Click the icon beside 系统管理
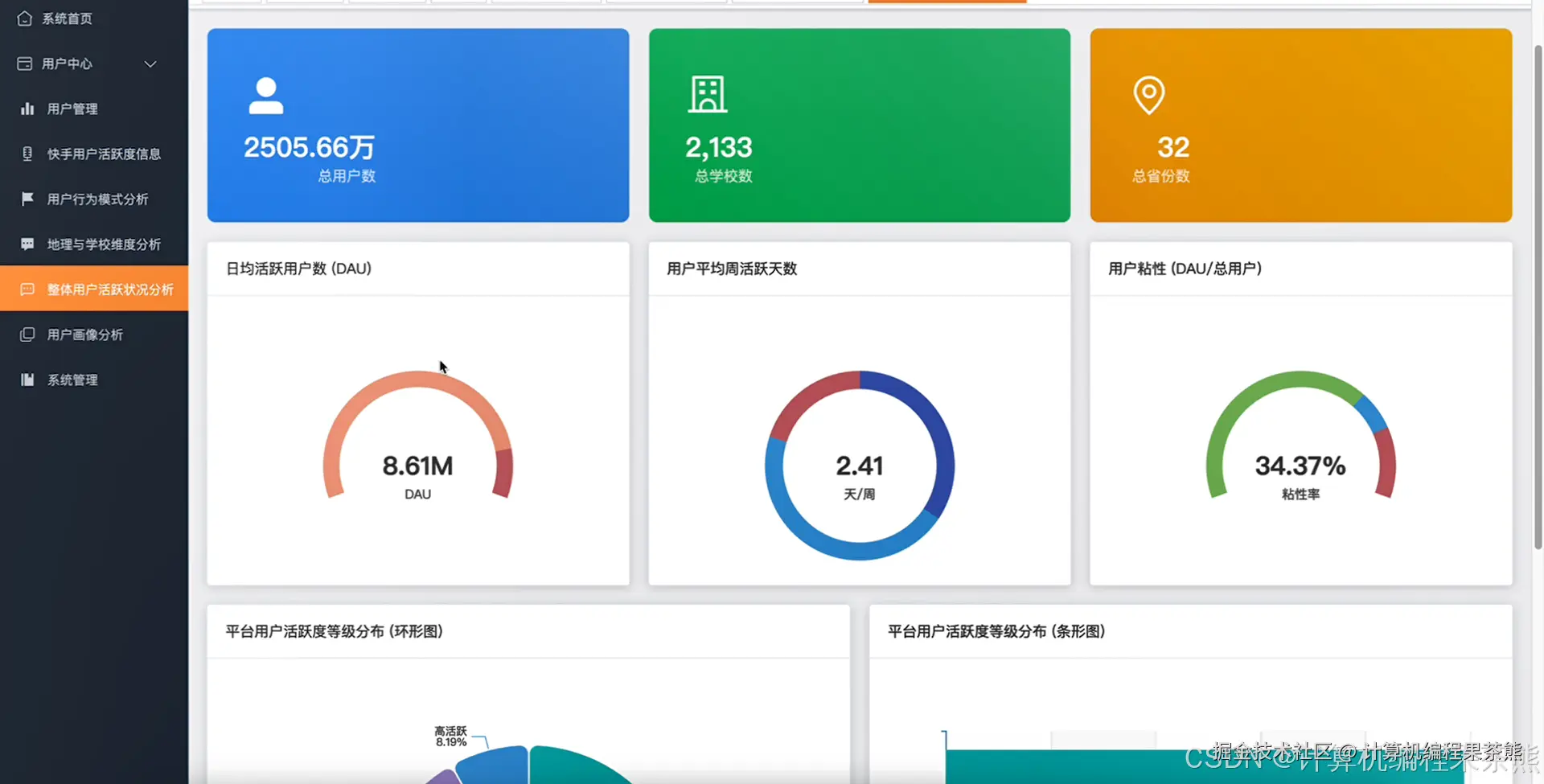Screen dimensions: 1544x784 (x=27, y=380)
